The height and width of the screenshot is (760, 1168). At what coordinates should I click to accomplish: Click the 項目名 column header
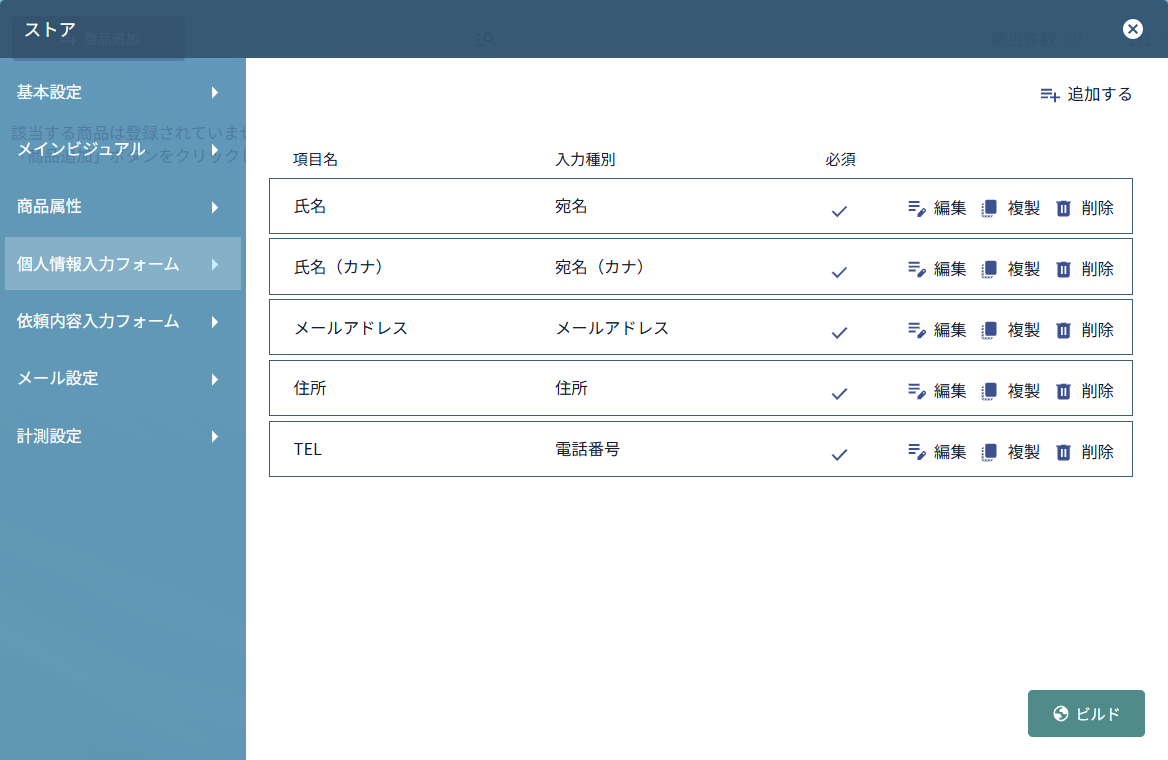pos(315,160)
